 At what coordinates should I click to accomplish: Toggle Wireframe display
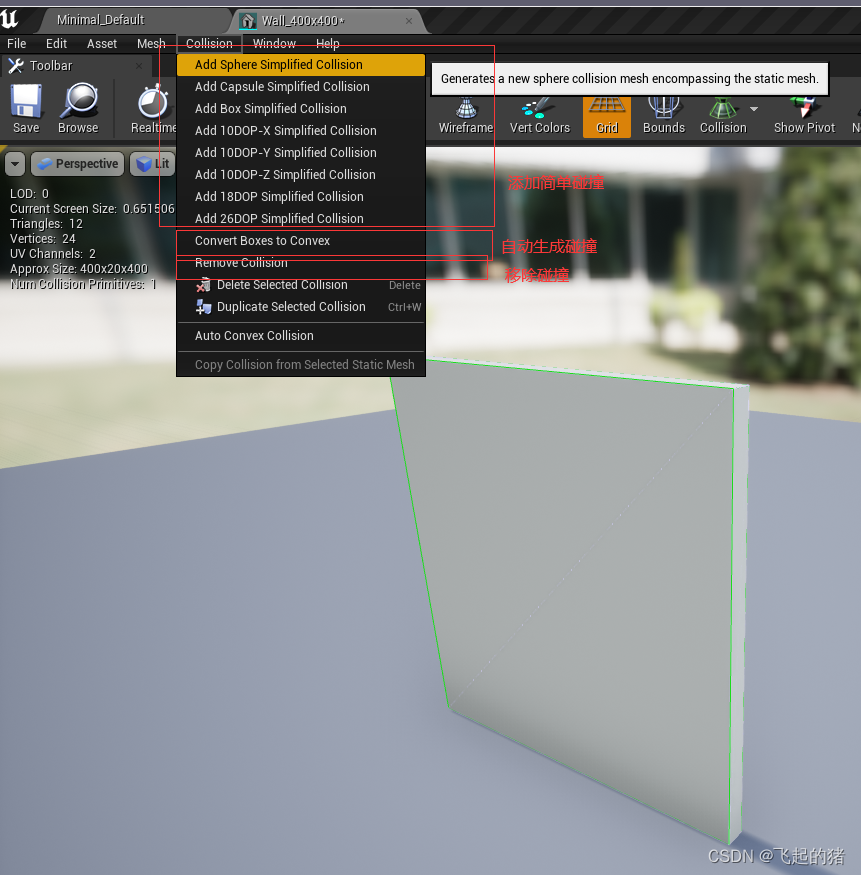466,116
